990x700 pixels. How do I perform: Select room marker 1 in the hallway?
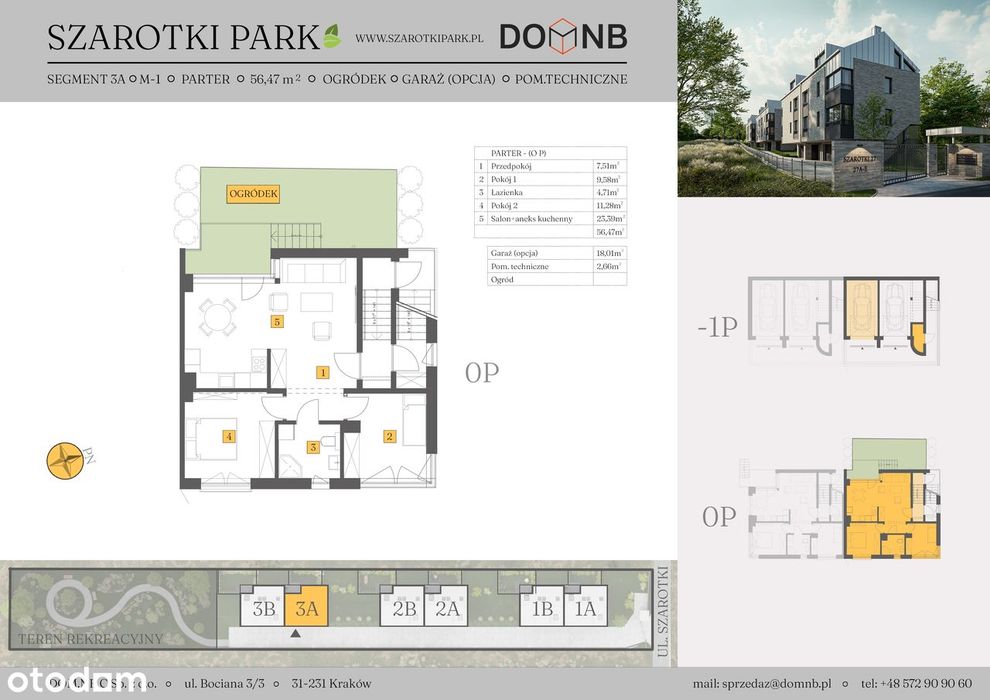323,372
